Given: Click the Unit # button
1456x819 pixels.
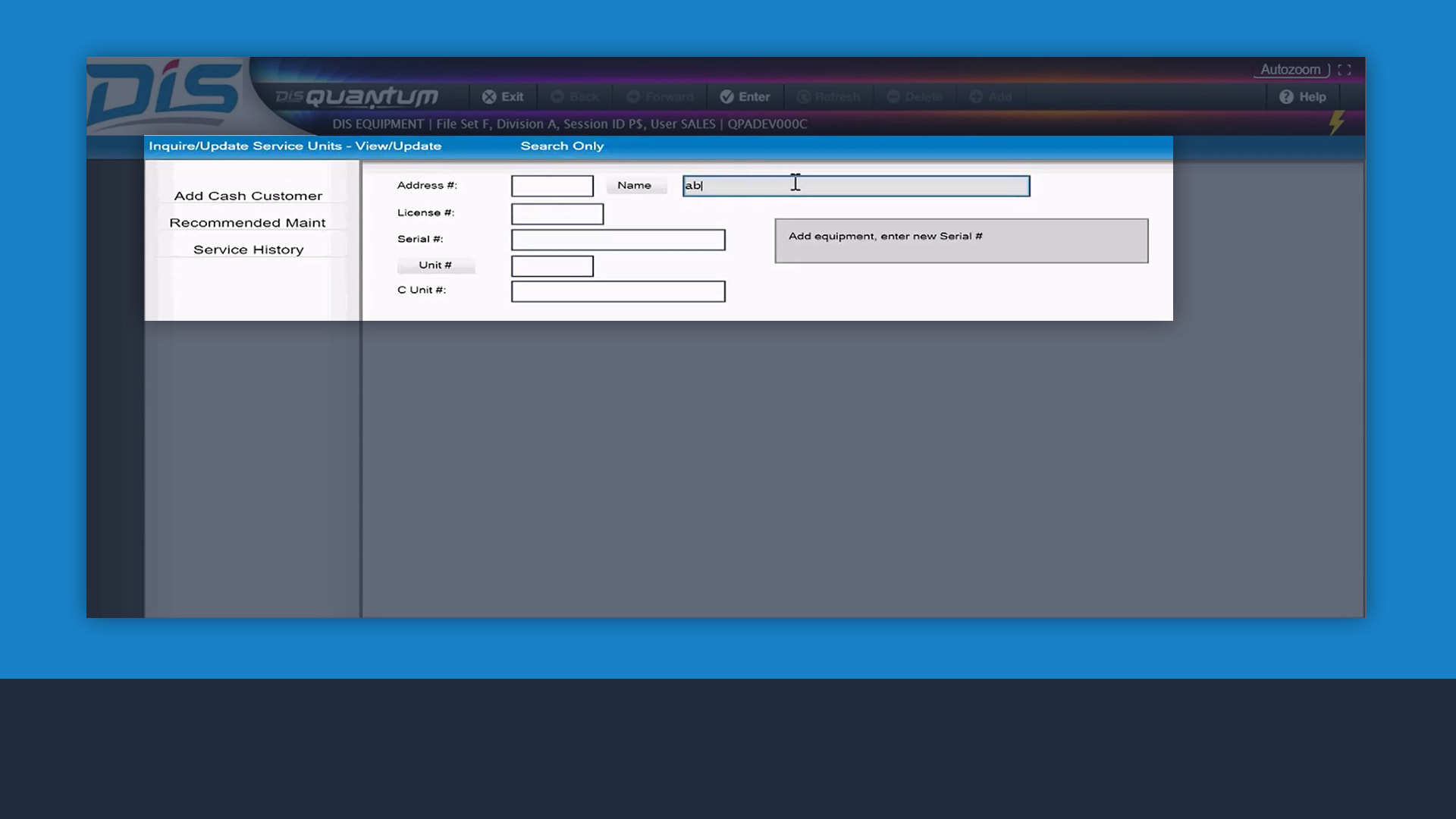Looking at the screenshot, I should click(x=435, y=265).
